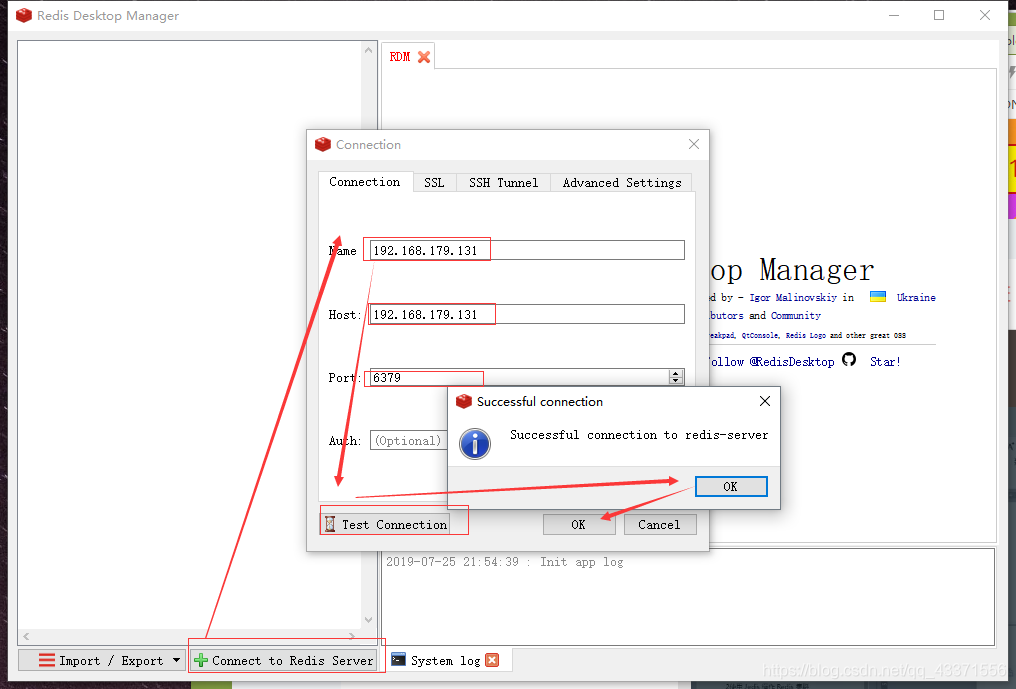Click the Auth optional password field
Screen dimensions: 1016x689
pos(408,441)
